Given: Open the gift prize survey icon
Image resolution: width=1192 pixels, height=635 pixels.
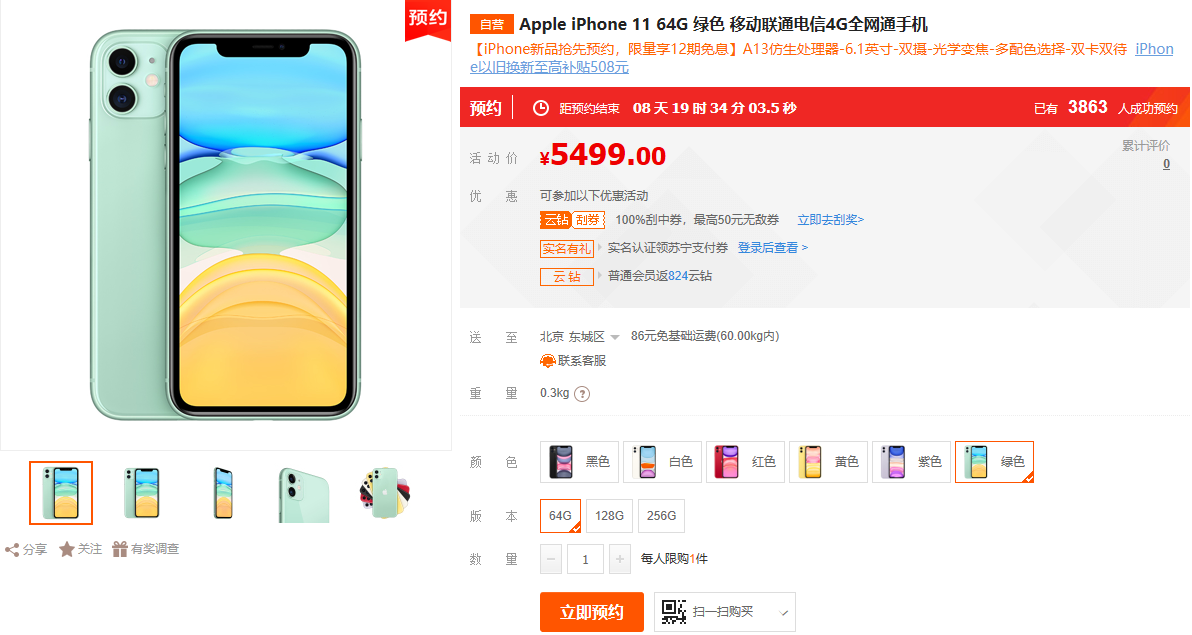Looking at the screenshot, I should point(119,549).
